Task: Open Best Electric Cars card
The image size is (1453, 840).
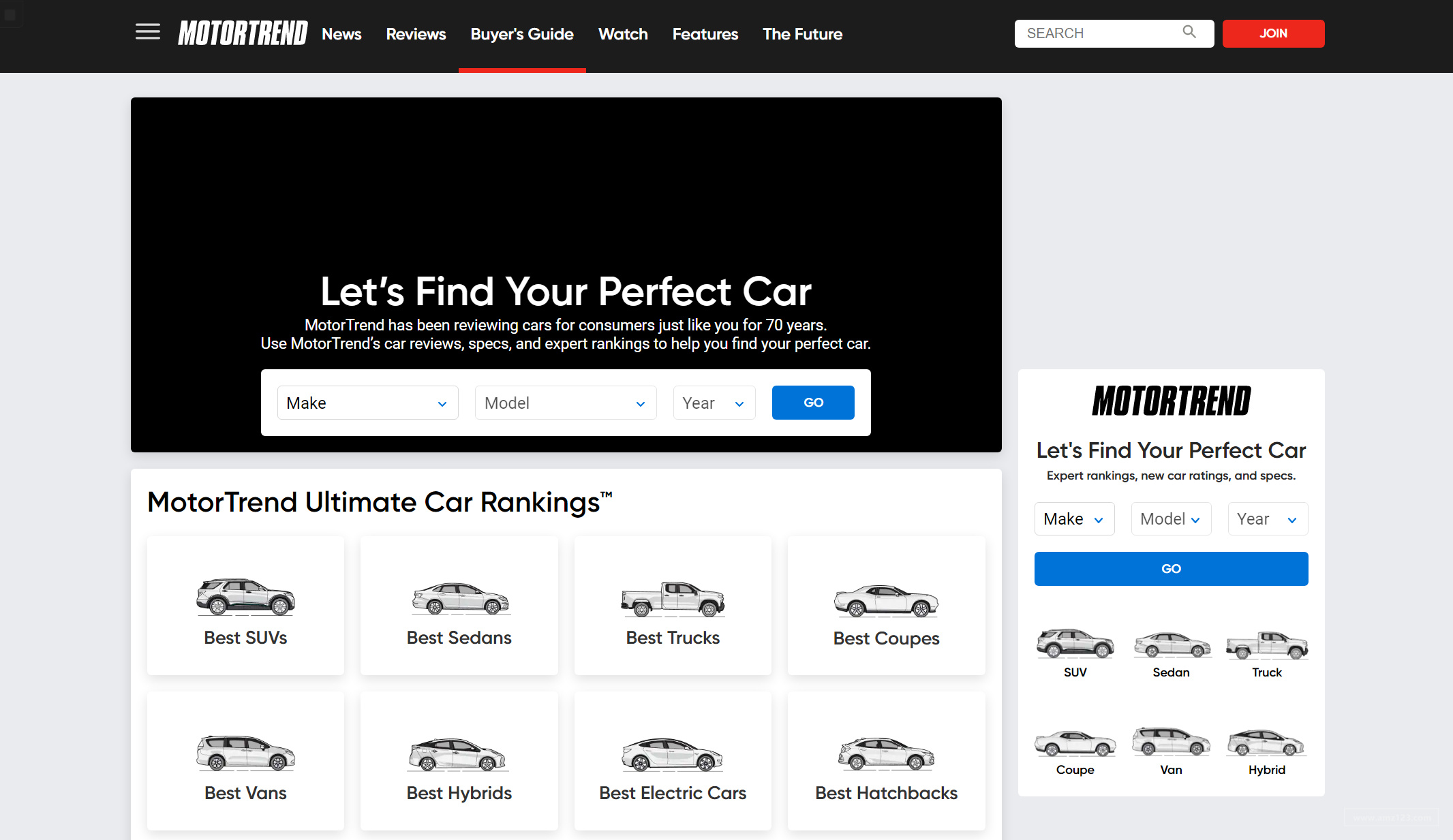Action: click(x=673, y=761)
